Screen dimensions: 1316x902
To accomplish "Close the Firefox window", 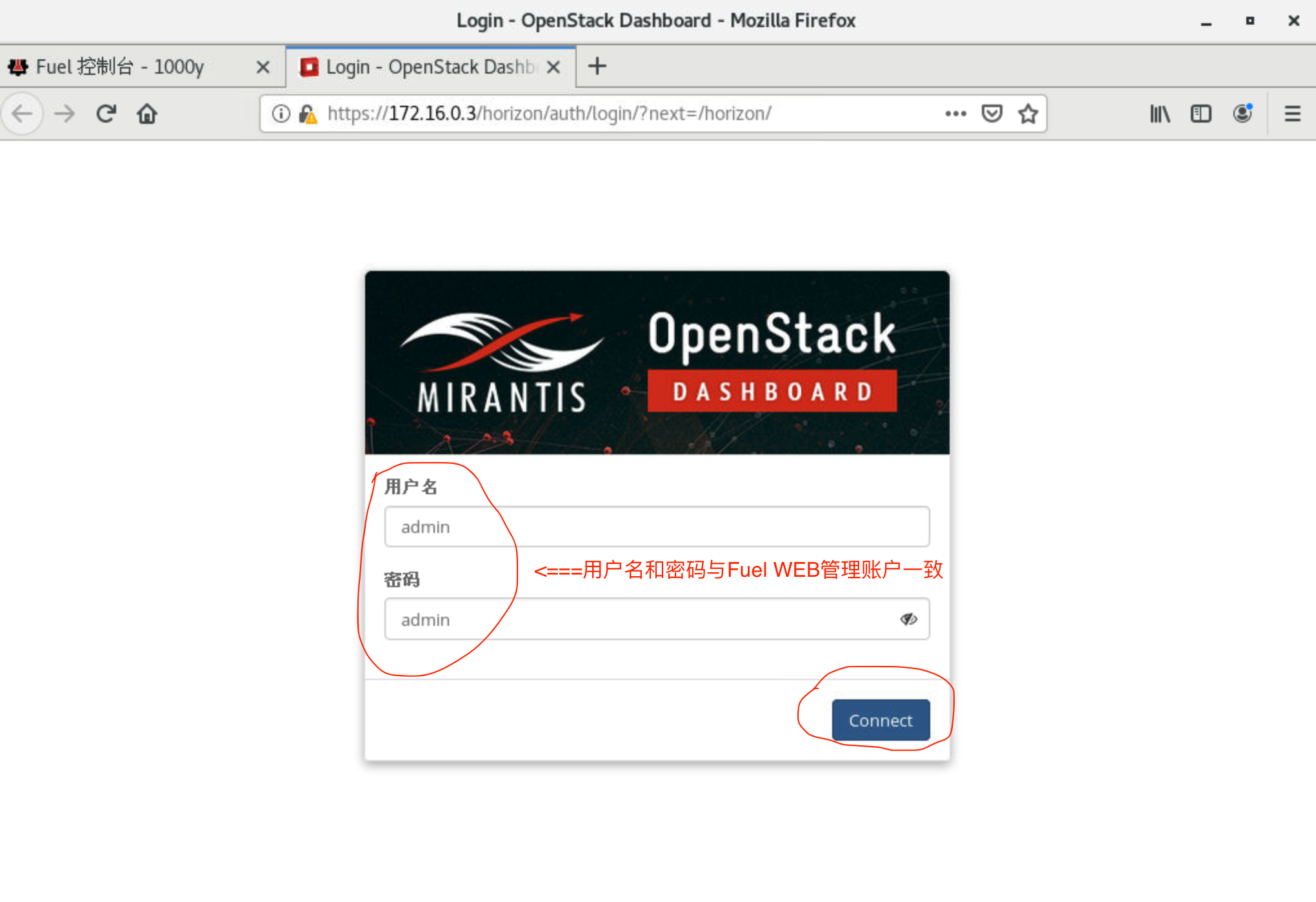I will pos(1293,21).
